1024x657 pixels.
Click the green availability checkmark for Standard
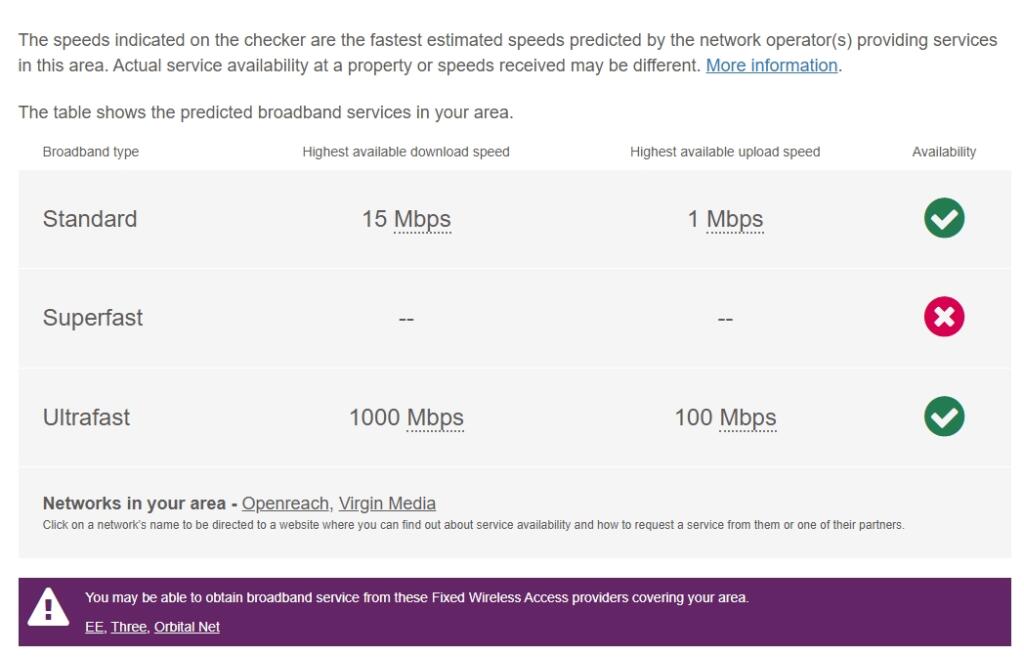click(x=943, y=218)
